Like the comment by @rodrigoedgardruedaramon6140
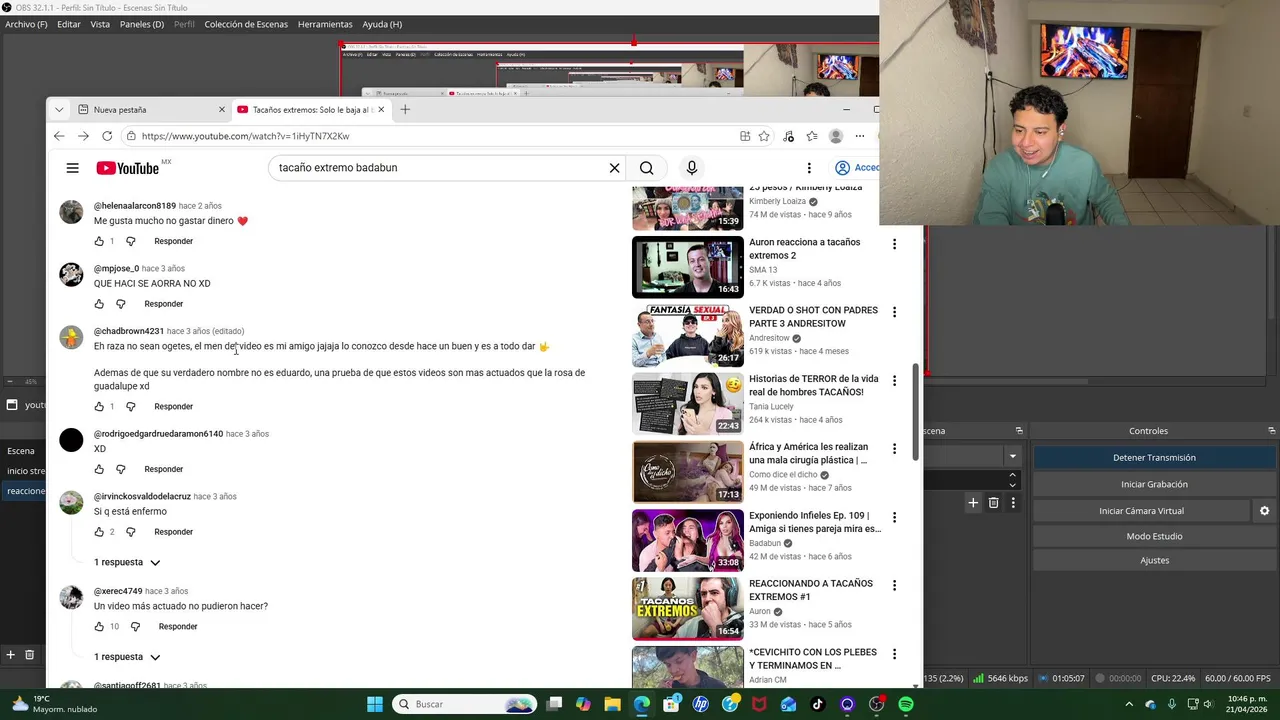This screenshot has width=1280, height=720. (x=99, y=469)
